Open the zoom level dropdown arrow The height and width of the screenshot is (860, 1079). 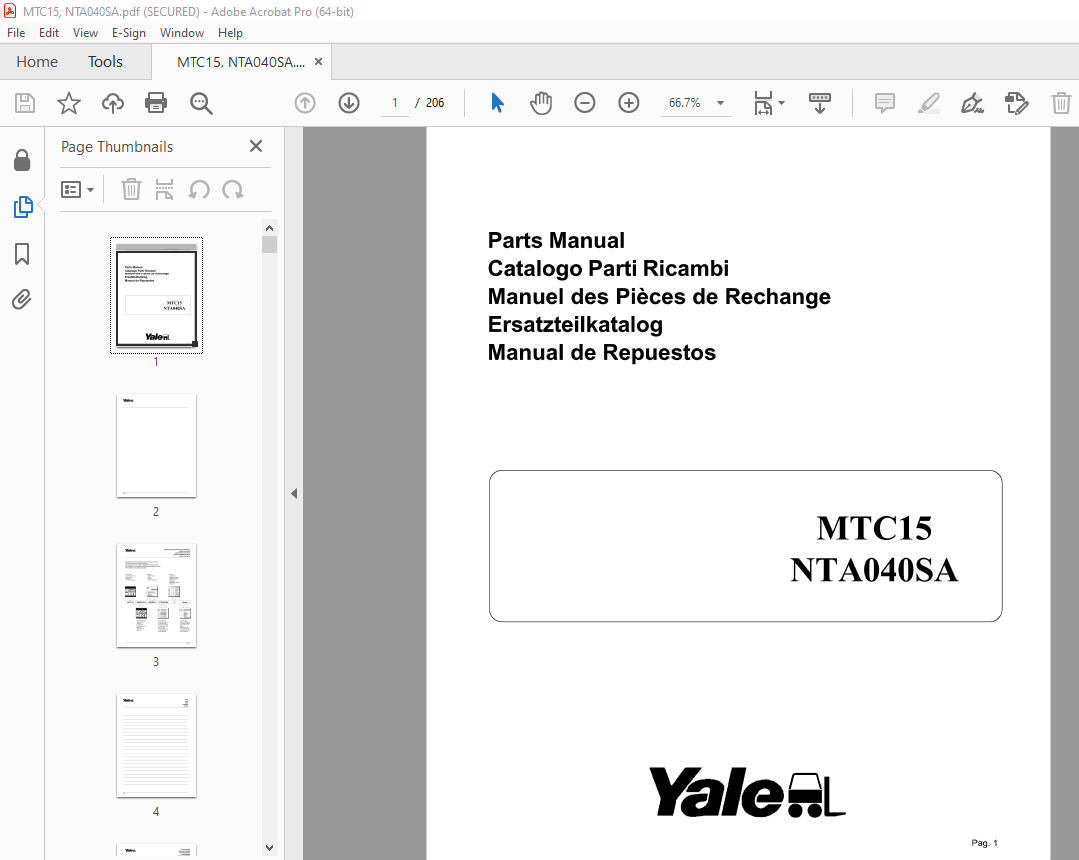click(720, 103)
